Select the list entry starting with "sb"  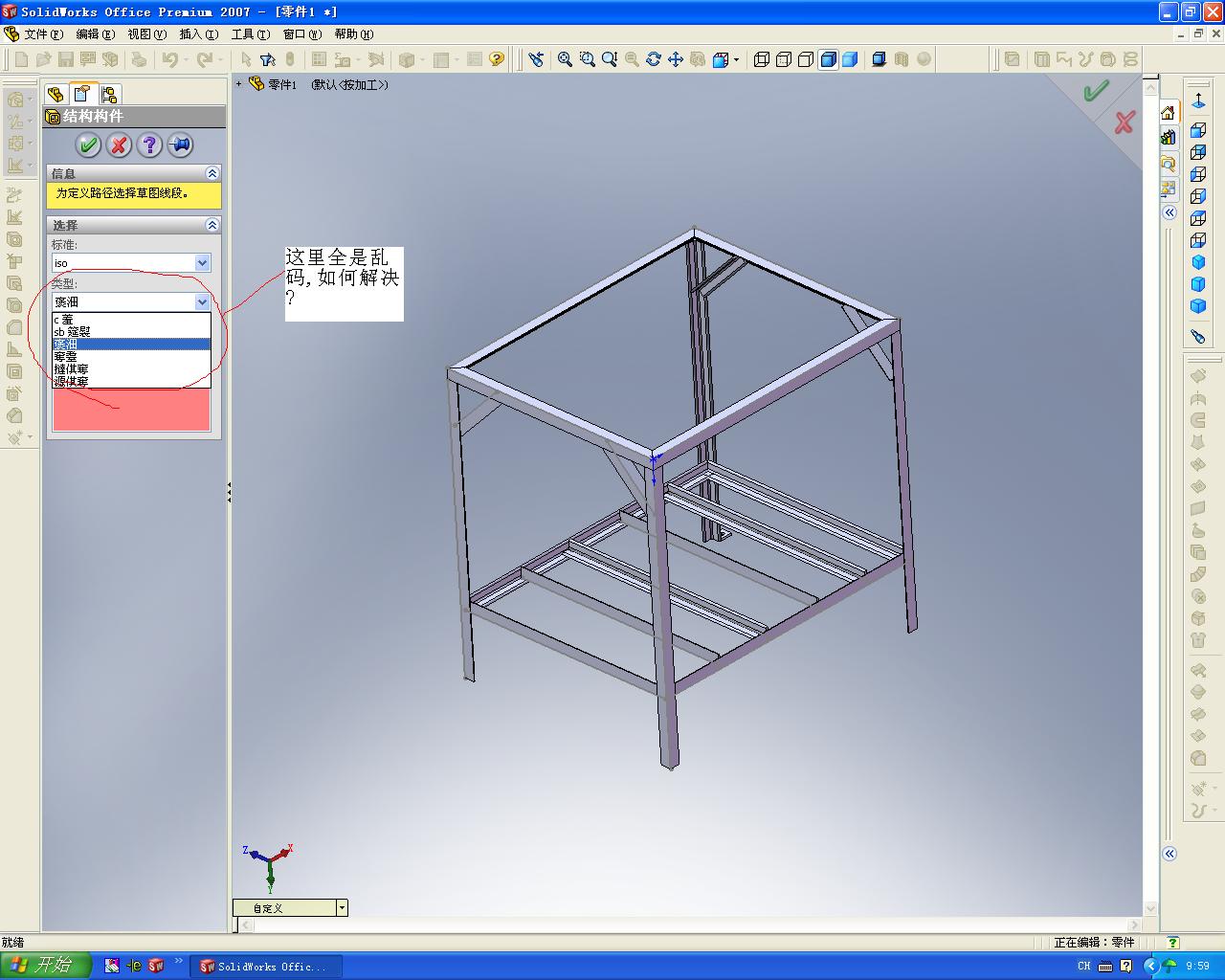pyautogui.click(x=131, y=332)
